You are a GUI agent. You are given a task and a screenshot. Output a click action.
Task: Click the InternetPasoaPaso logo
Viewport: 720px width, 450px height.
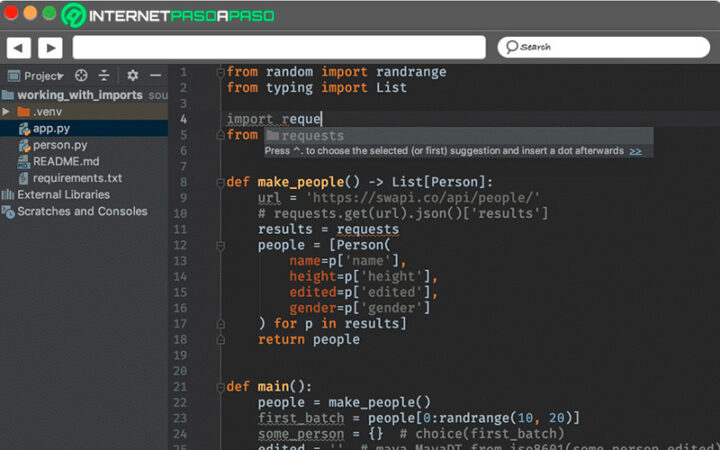168,15
